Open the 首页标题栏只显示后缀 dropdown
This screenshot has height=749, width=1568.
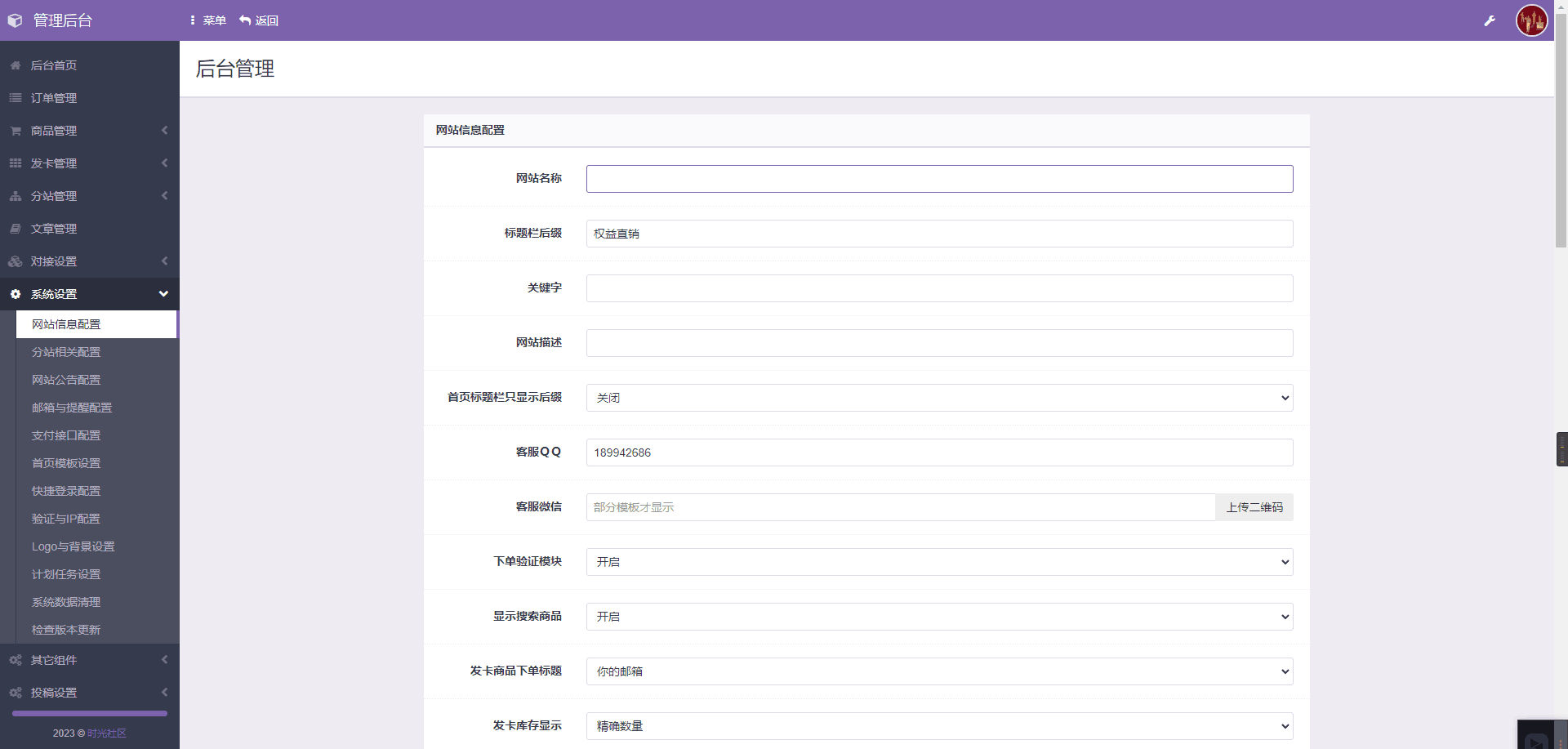click(x=938, y=398)
